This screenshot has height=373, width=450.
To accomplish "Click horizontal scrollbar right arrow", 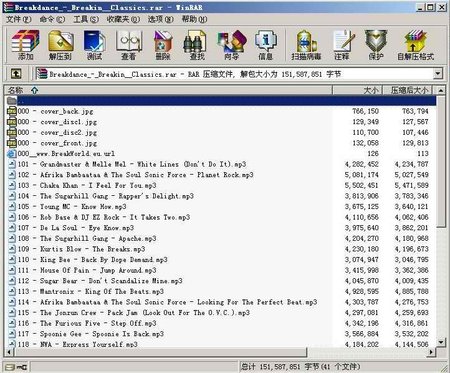I will point(432,352).
